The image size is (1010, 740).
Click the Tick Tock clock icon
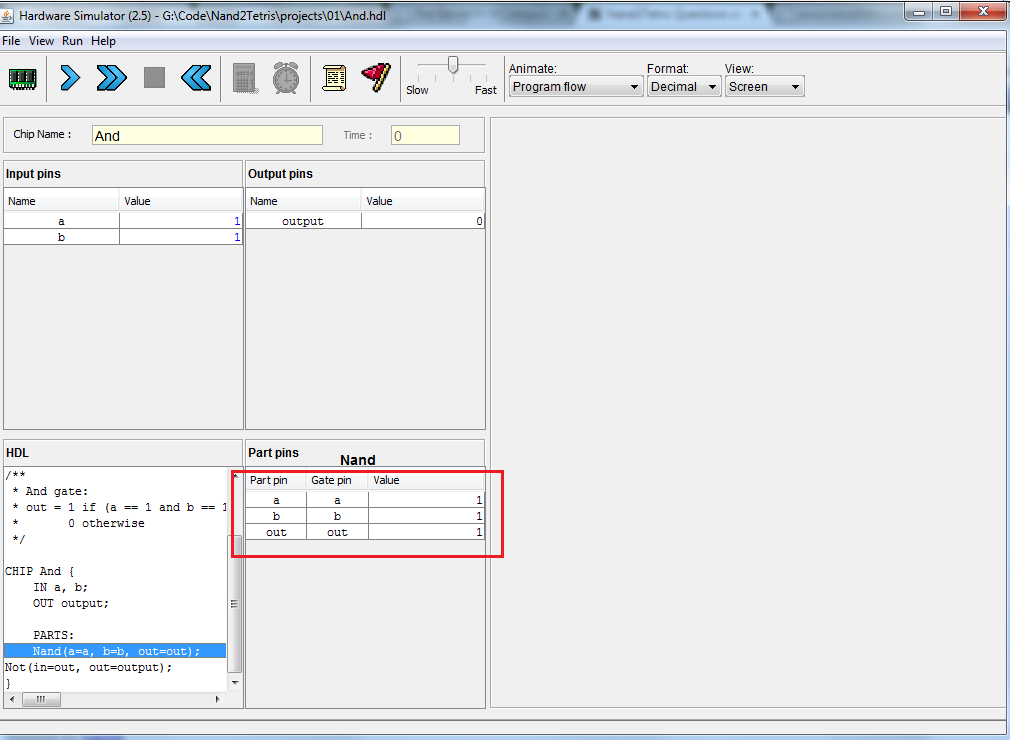coord(286,78)
